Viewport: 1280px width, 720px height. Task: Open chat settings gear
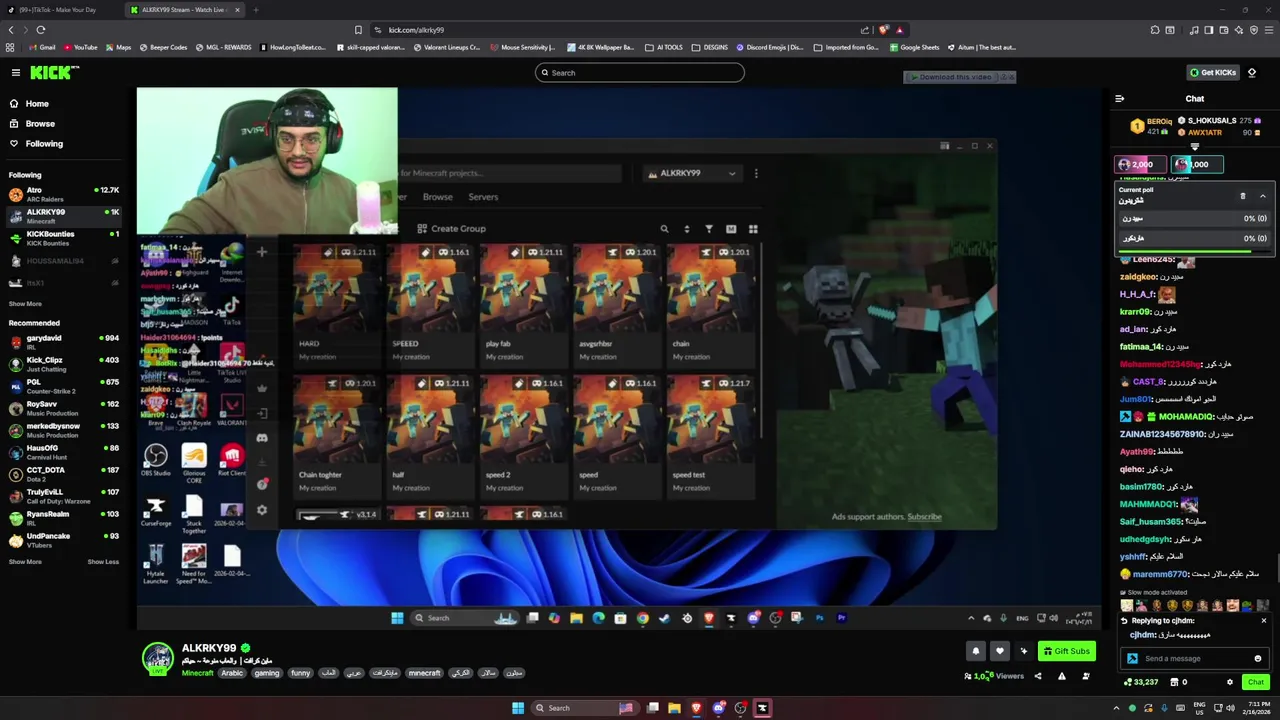(1230, 682)
